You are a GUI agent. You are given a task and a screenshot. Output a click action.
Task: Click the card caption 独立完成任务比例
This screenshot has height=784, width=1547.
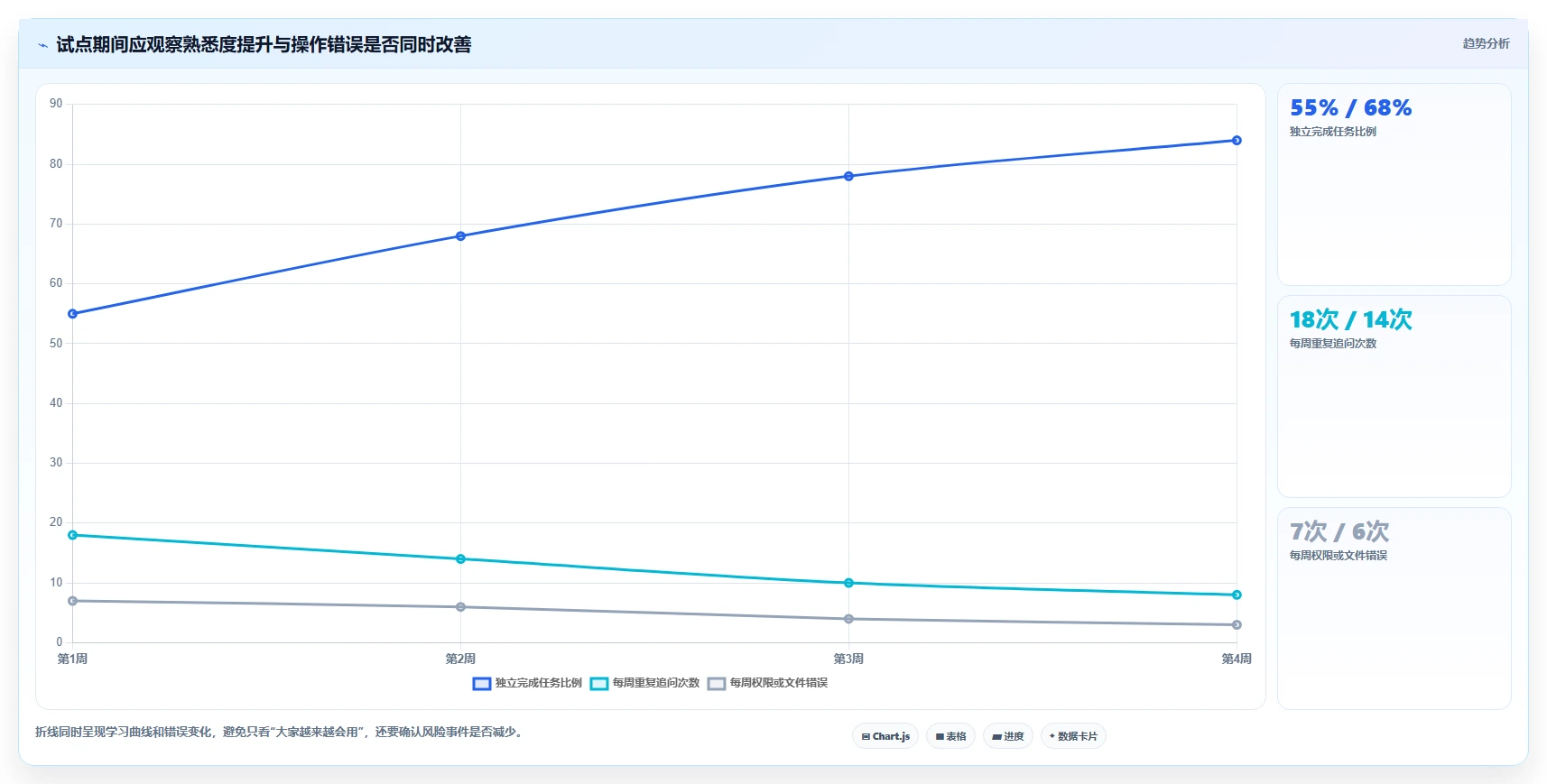point(1333,132)
